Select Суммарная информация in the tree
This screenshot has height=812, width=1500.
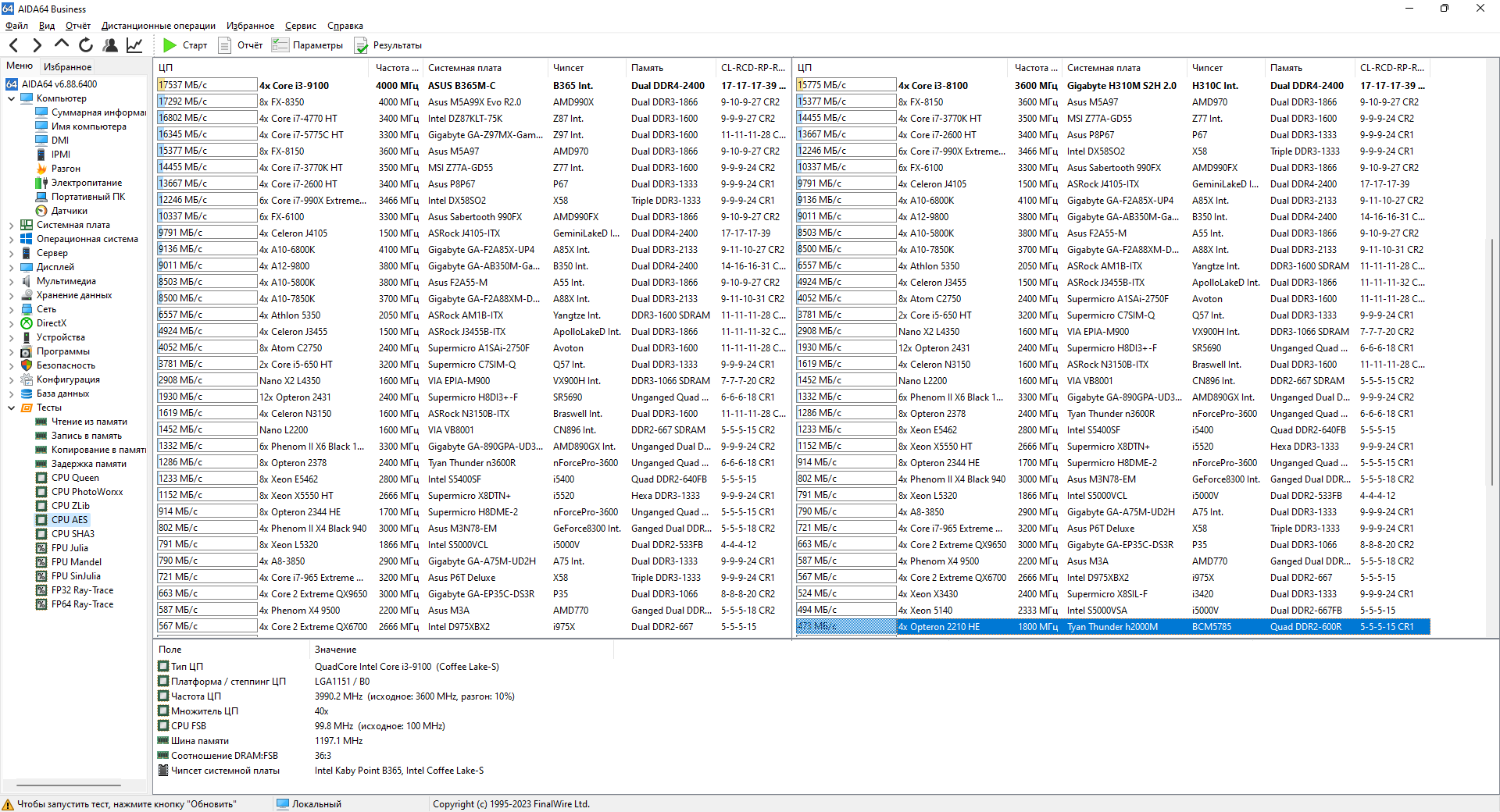point(98,112)
